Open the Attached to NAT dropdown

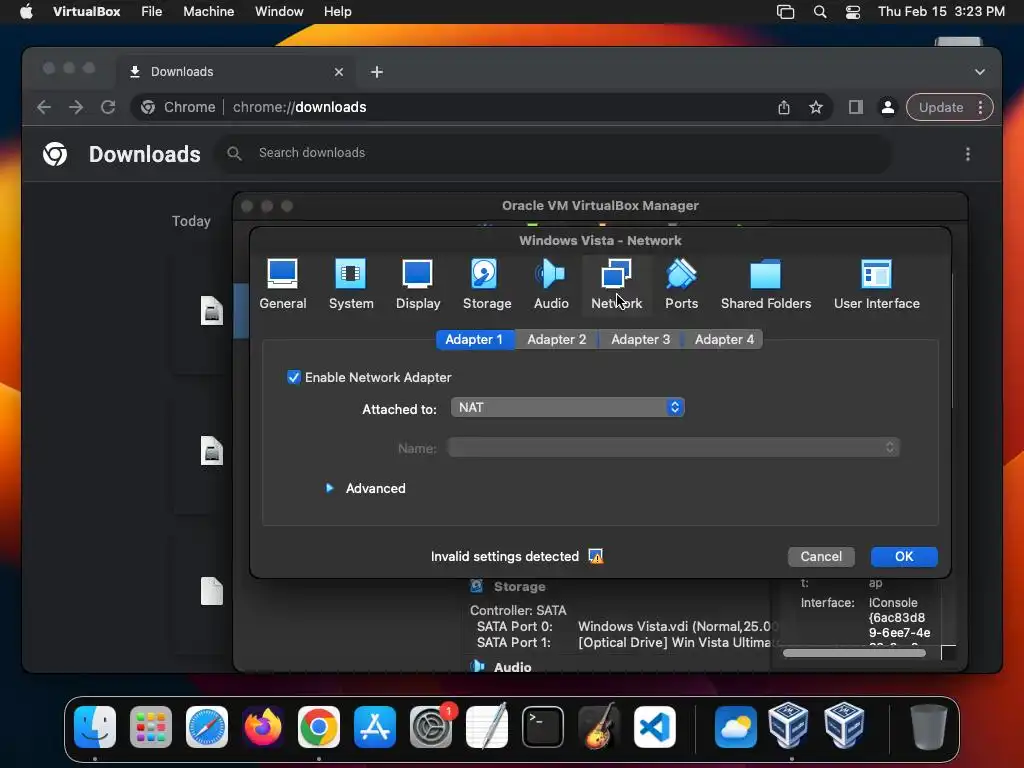click(568, 408)
